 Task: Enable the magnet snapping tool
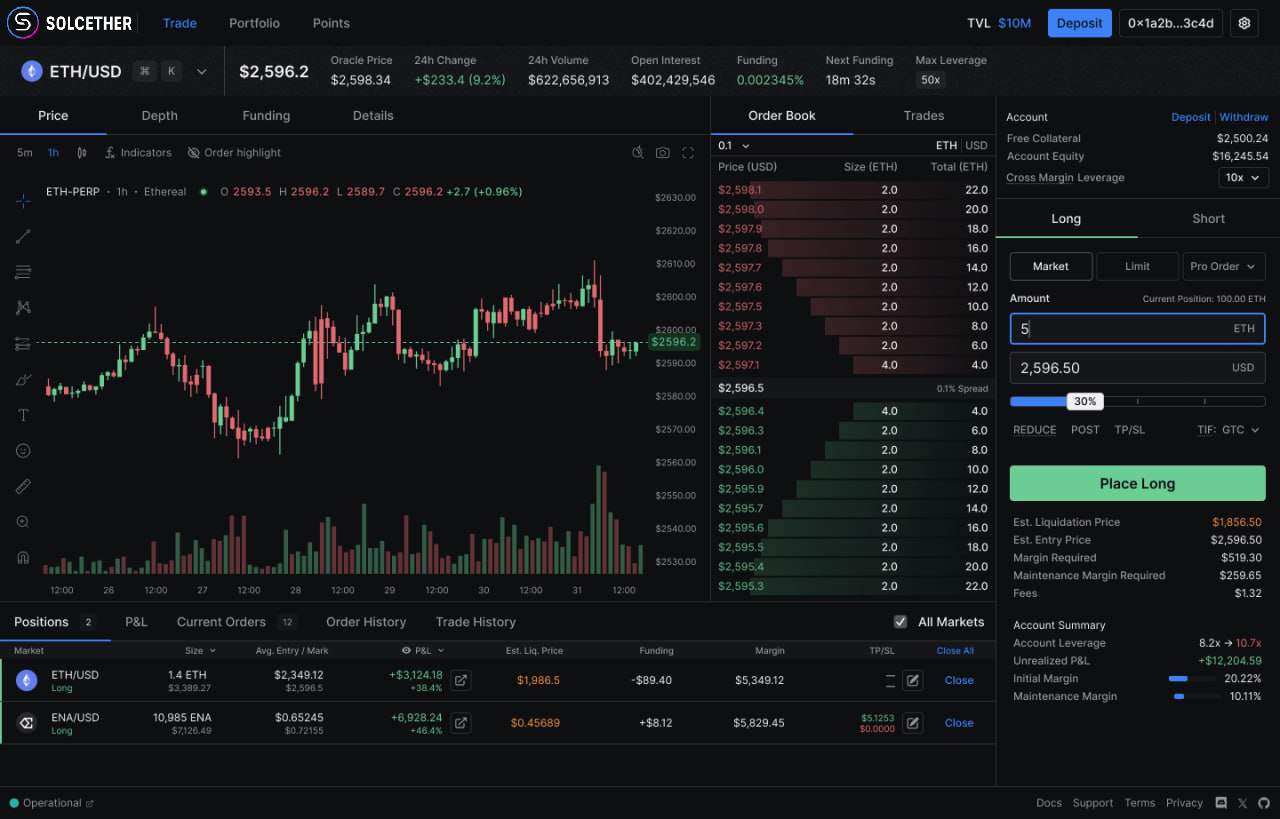click(23, 557)
